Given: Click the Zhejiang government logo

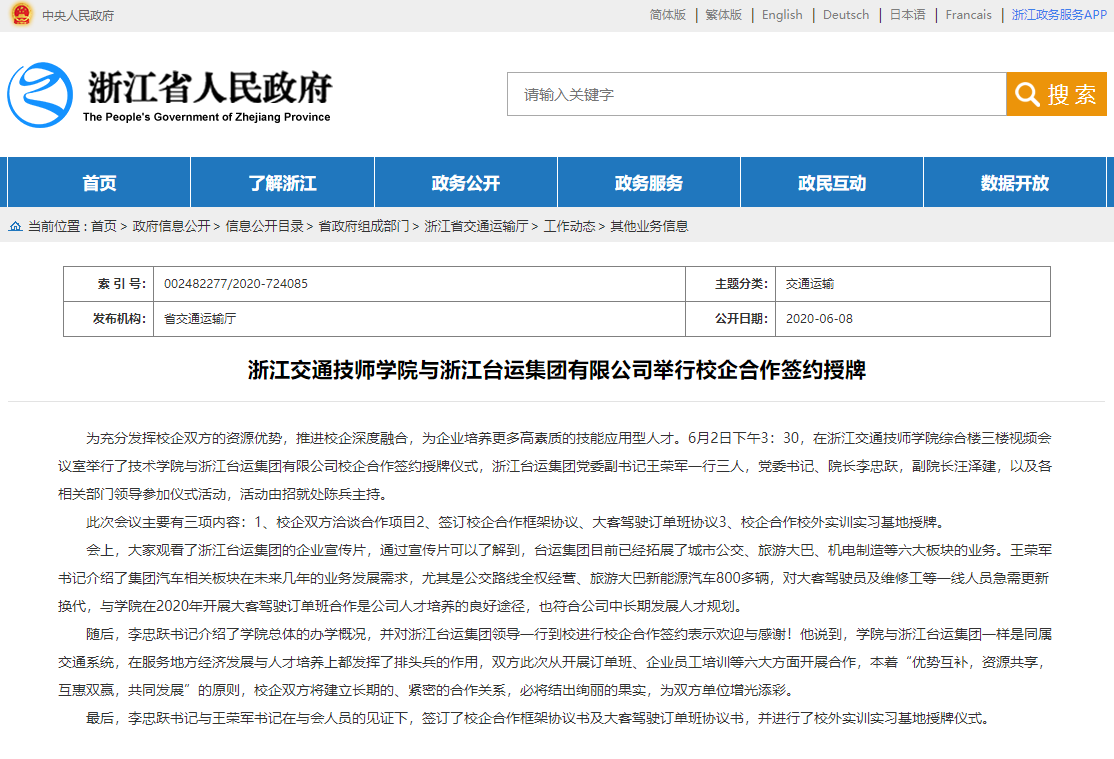Looking at the screenshot, I should point(40,95).
